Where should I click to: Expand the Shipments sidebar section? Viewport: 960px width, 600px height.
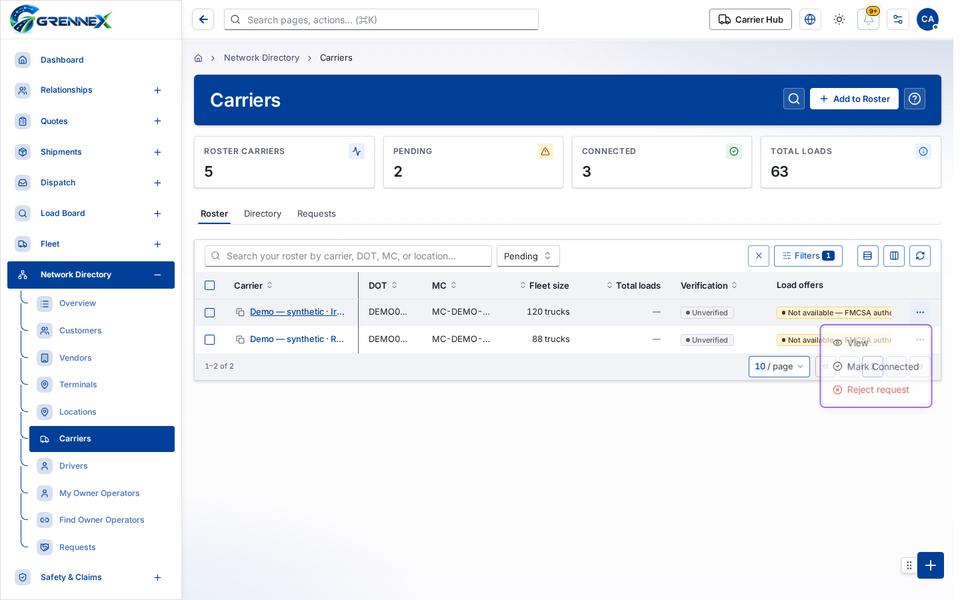point(159,152)
